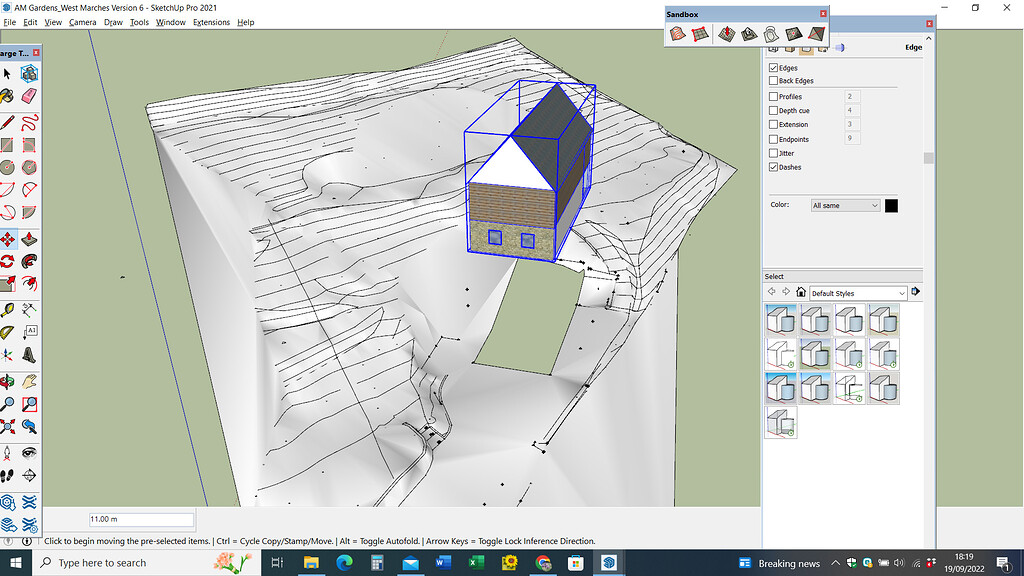
Task: Click the In Model styles home button
Action: (800, 292)
